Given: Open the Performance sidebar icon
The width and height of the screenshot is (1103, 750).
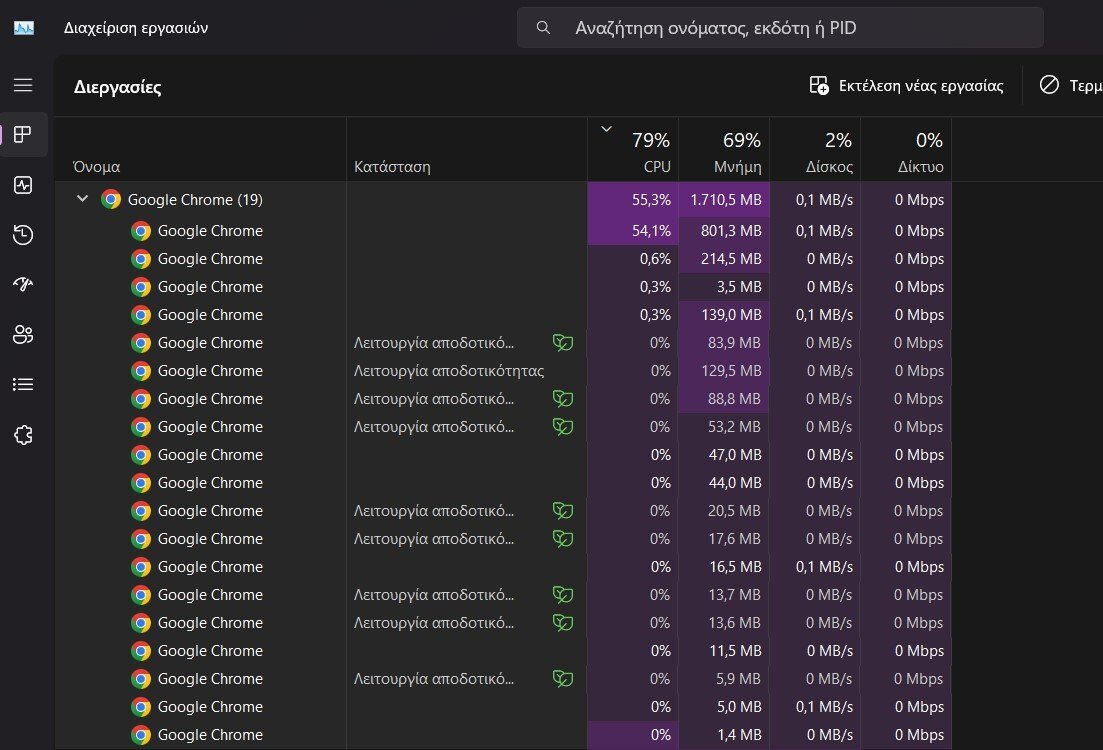Looking at the screenshot, I should tap(23, 185).
